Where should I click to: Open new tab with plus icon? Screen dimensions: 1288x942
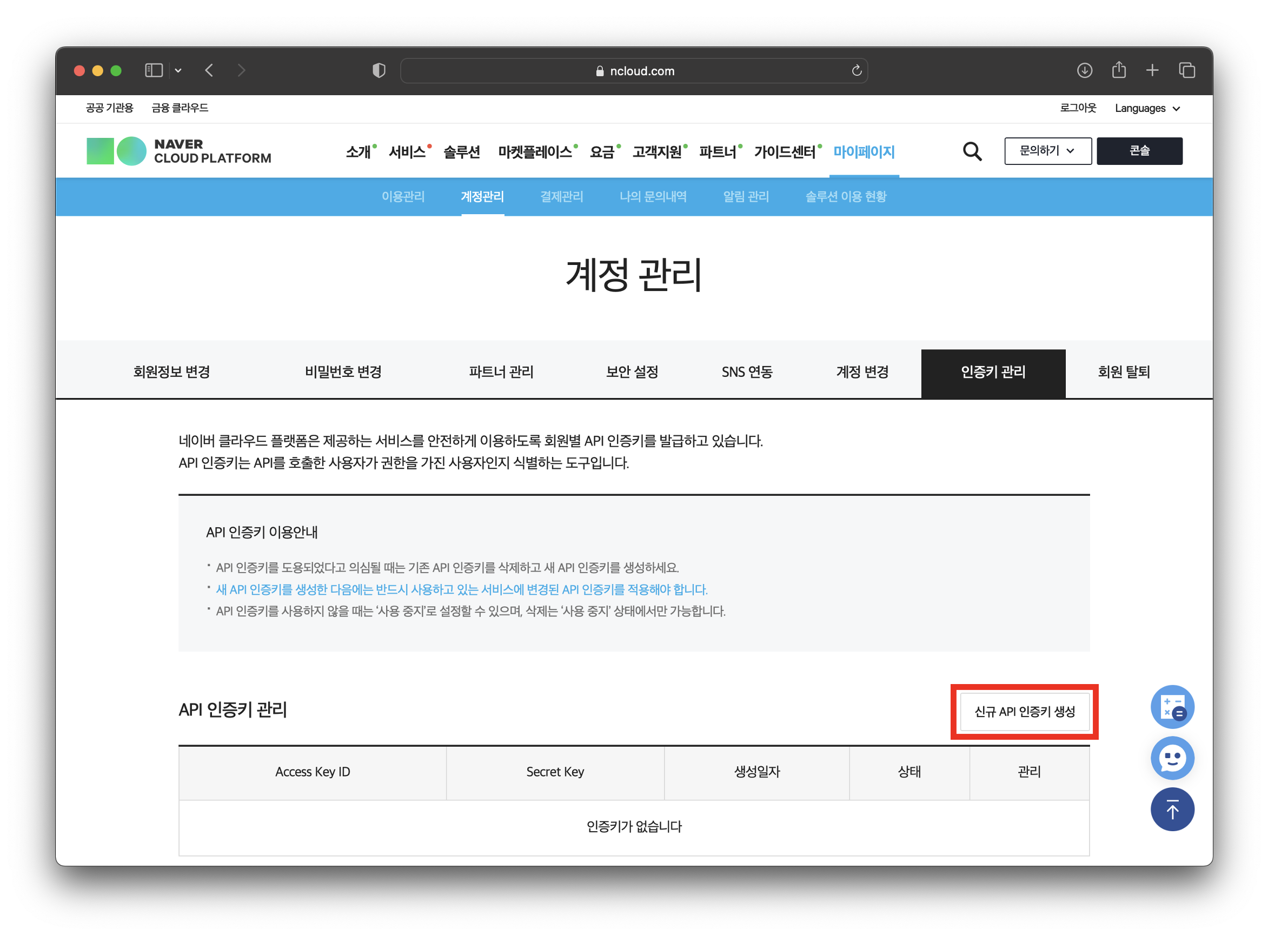tap(1152, 70)
